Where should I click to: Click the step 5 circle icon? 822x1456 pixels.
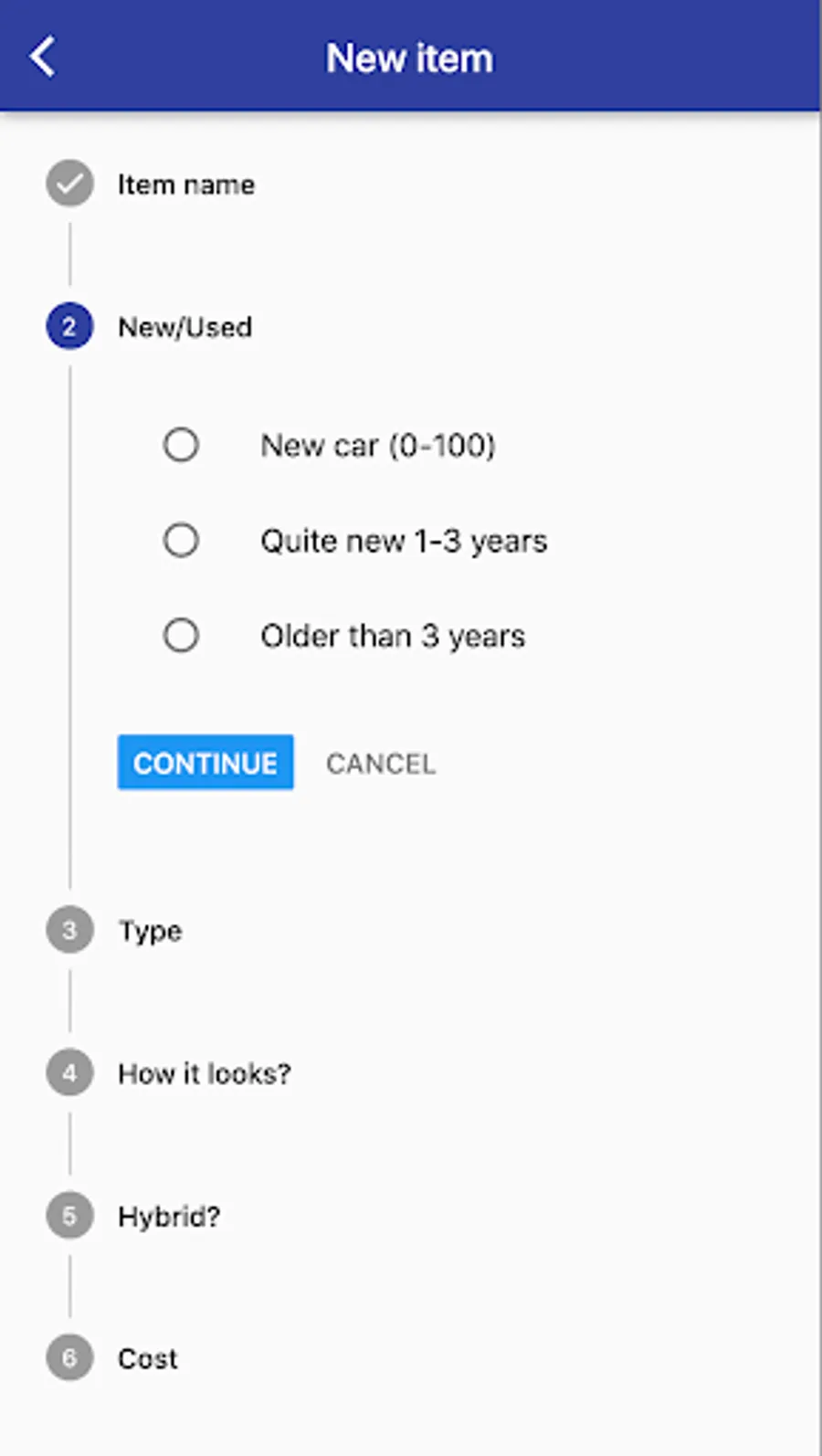(x=69, y=1216)
